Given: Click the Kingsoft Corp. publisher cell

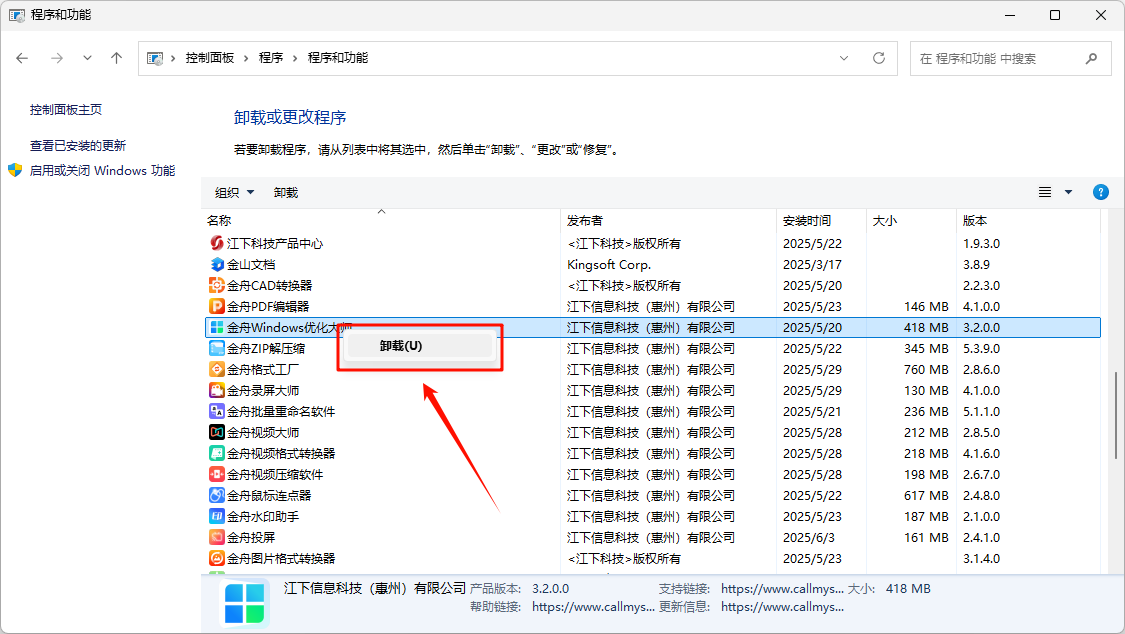Looking at the screenshot, I should coord(608,264).
